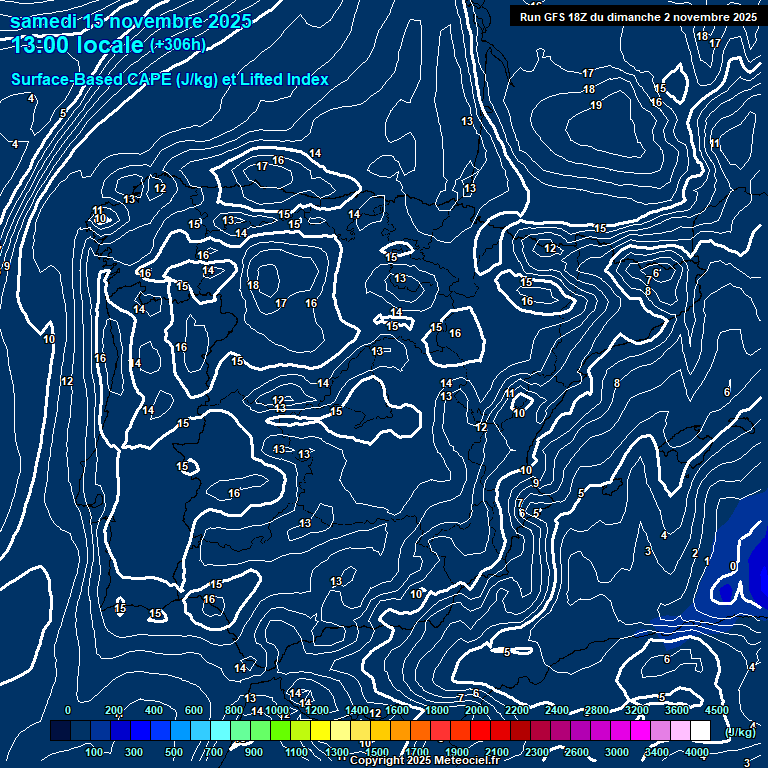
Task: Click the '300' legend value
Action: (134, 752)
